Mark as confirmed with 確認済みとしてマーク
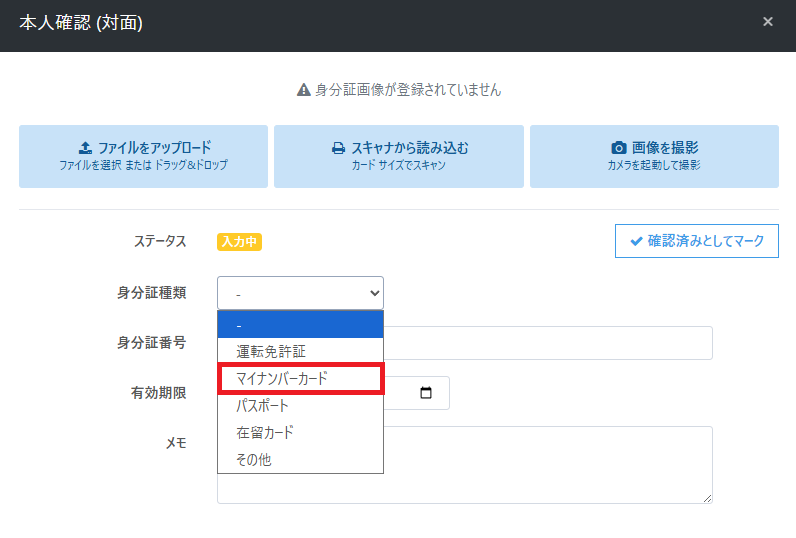This screenshot has height=538, width=796. [x=696, y=241]
